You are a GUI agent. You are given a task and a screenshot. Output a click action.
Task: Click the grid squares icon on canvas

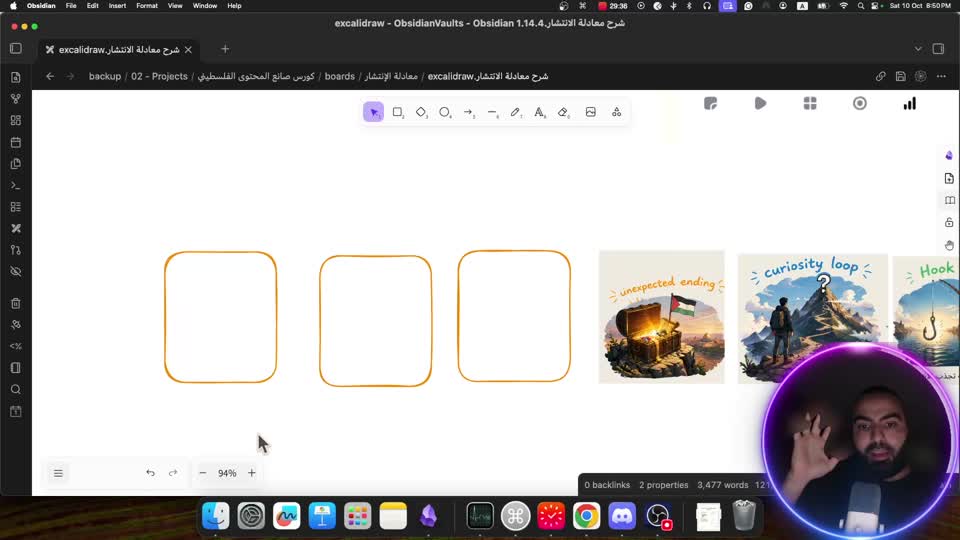tap(810, 103)
